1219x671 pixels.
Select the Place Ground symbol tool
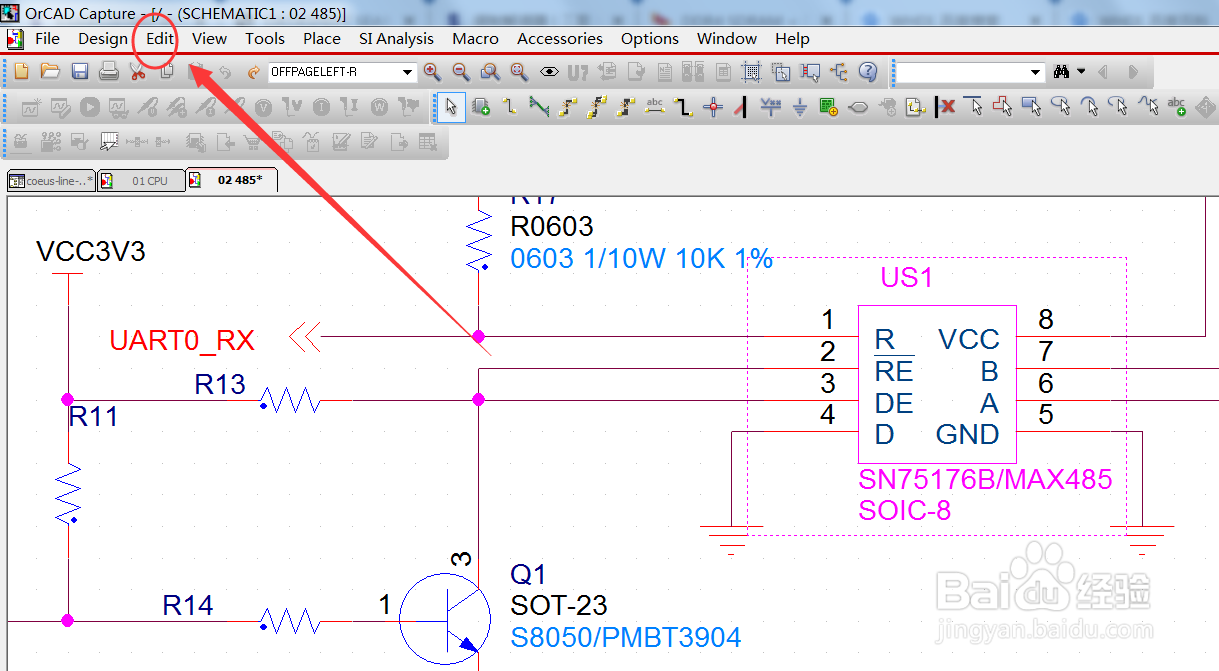coord(800,106)
